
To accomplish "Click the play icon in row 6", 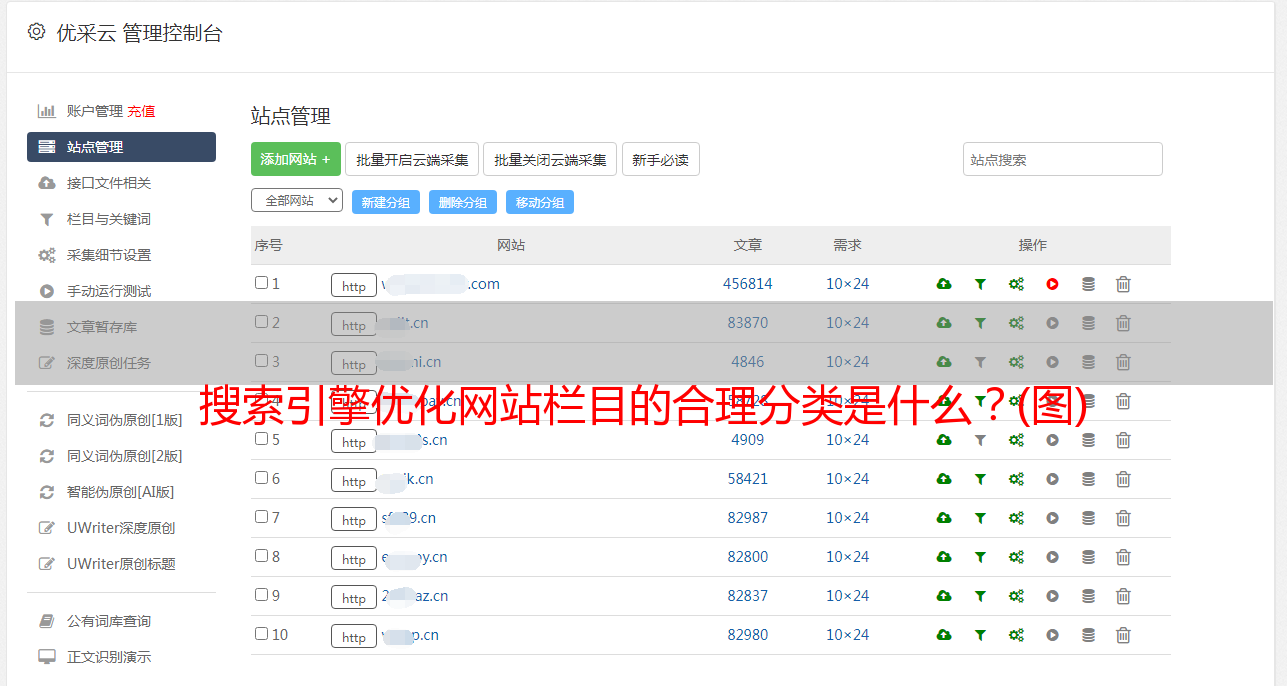I will [x=1052, y=479].
